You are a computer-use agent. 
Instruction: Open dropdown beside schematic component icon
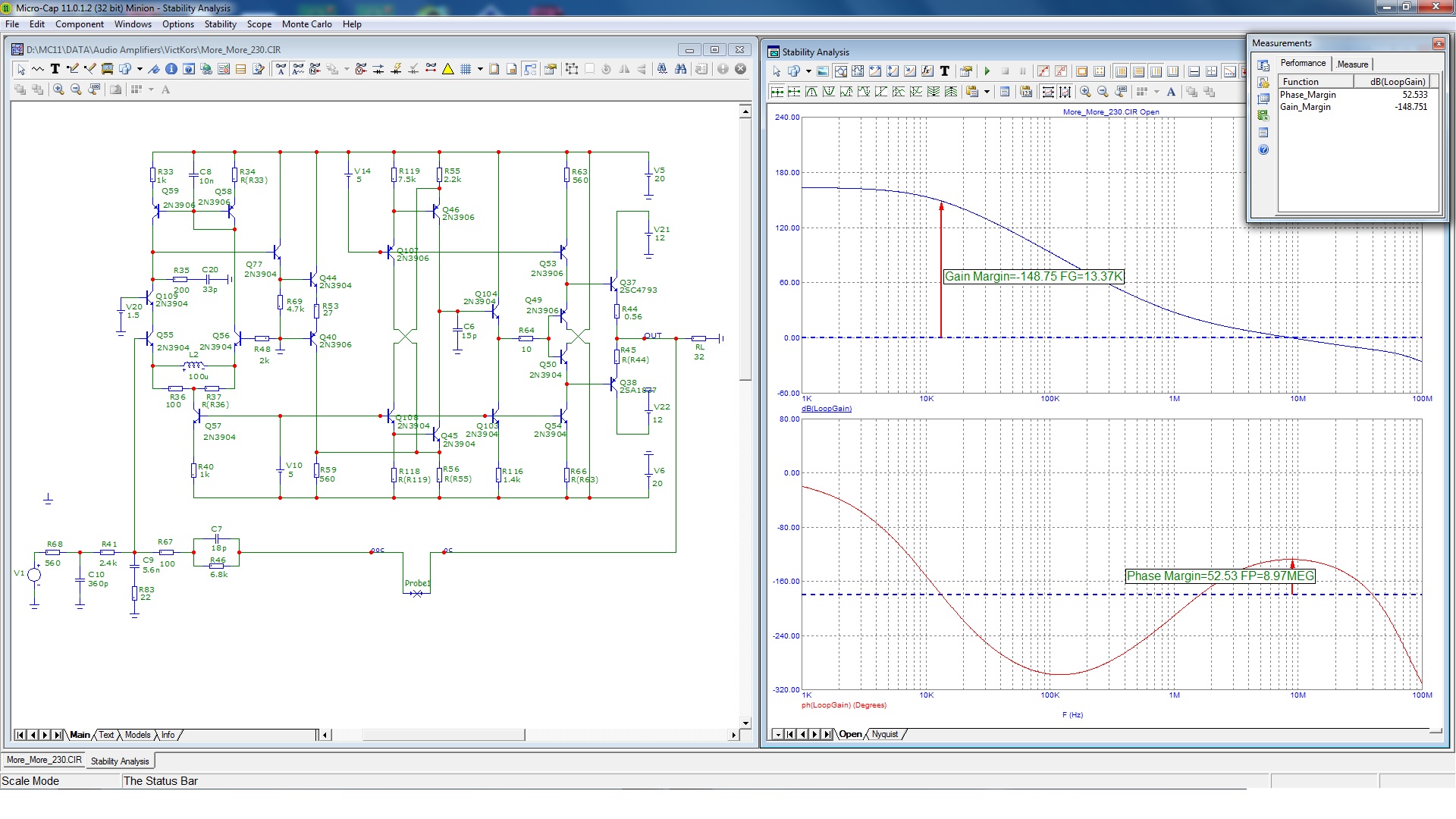click(140, 69)
